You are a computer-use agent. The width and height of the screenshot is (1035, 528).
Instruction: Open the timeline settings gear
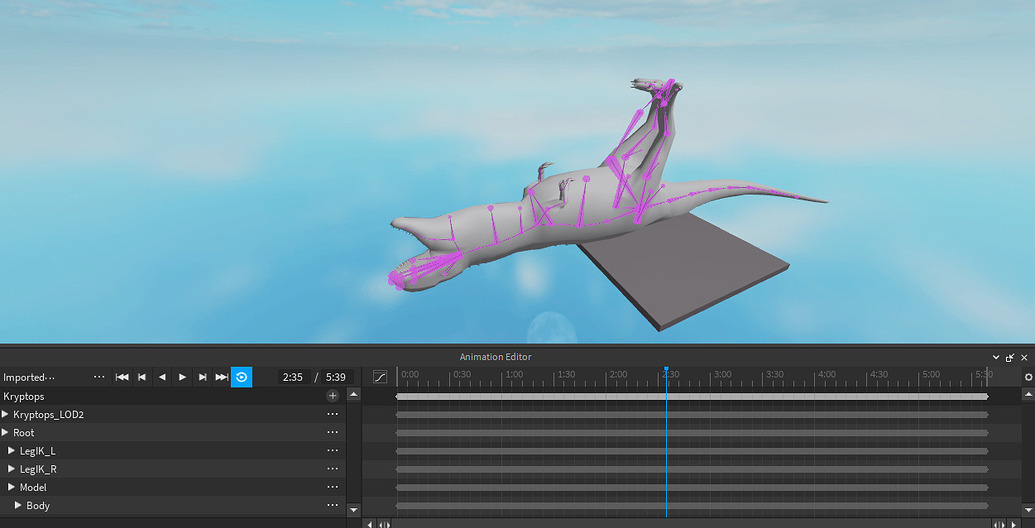pos(1028,377)
